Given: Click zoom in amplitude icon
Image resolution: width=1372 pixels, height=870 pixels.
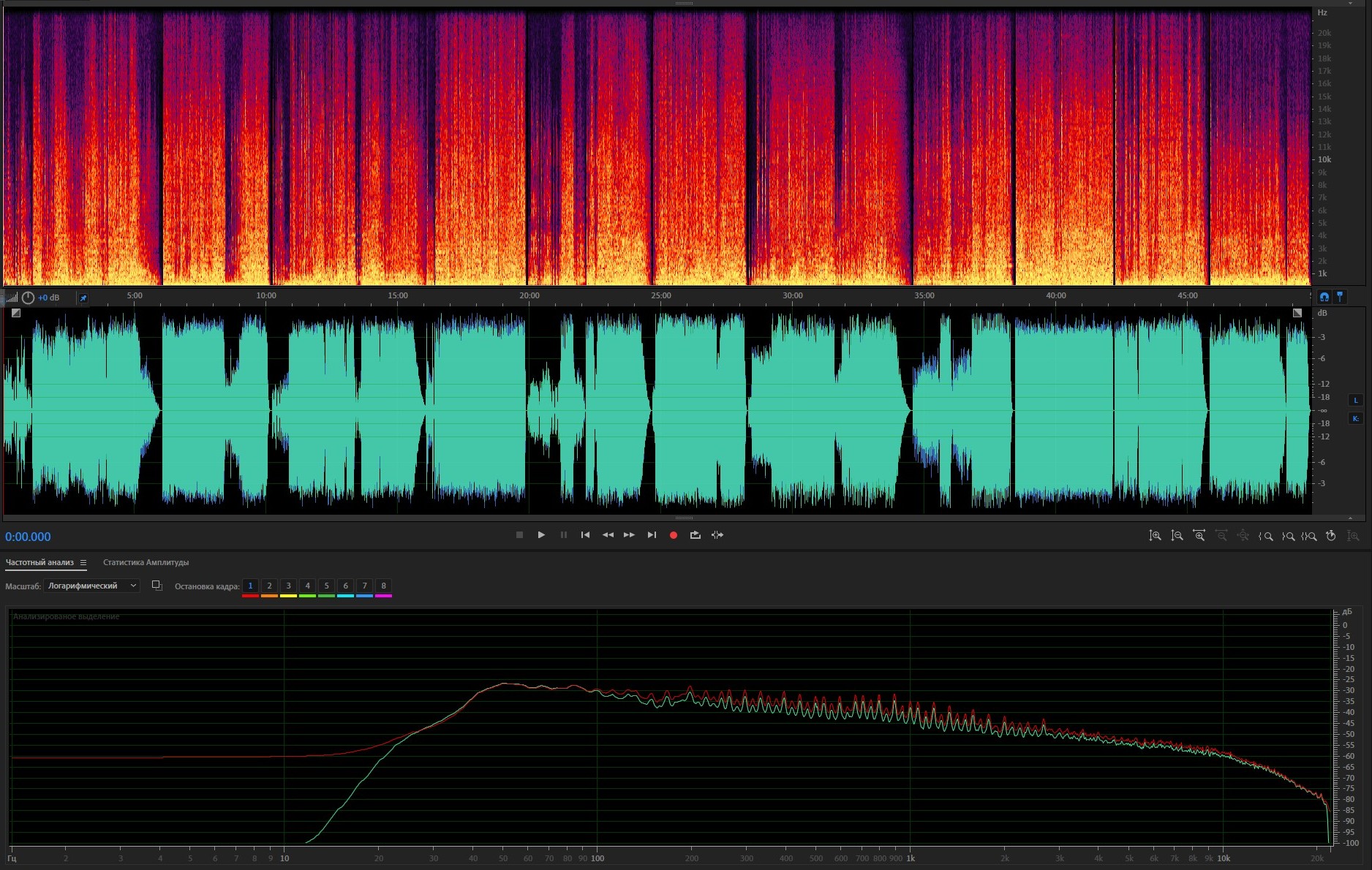Looking at the screenshot, I should (x=1155, y=536).
